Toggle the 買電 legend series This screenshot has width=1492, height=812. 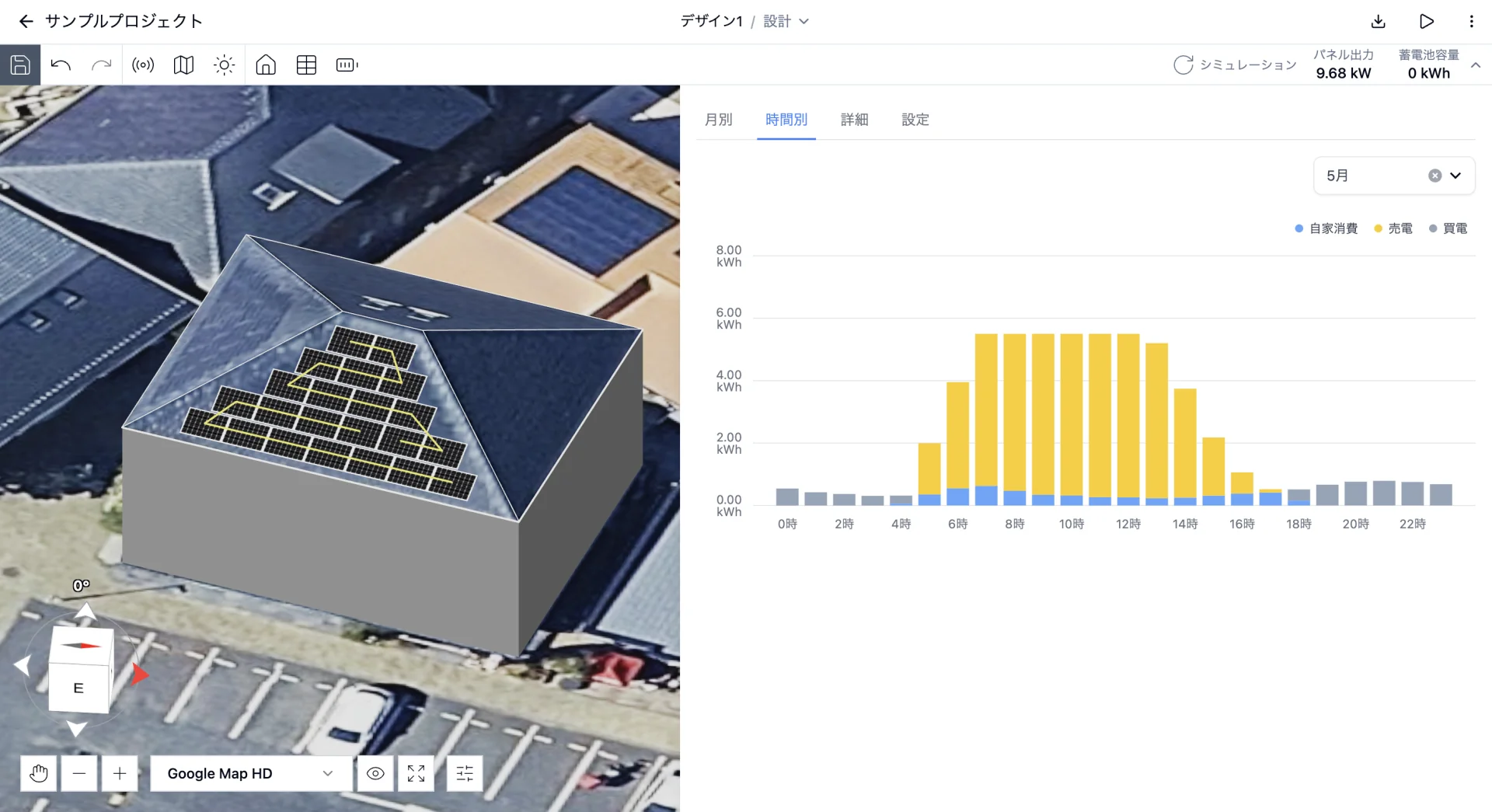click(x=1448, y=228)
